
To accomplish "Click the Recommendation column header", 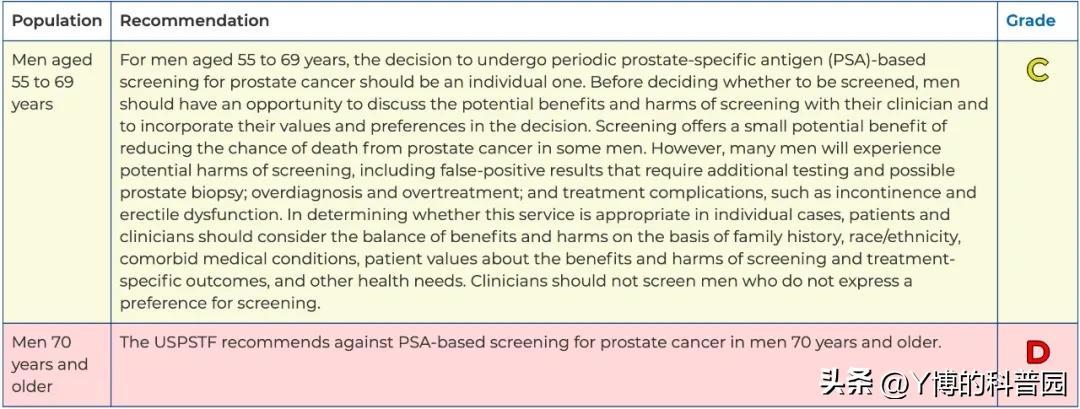I will (194, 21).
